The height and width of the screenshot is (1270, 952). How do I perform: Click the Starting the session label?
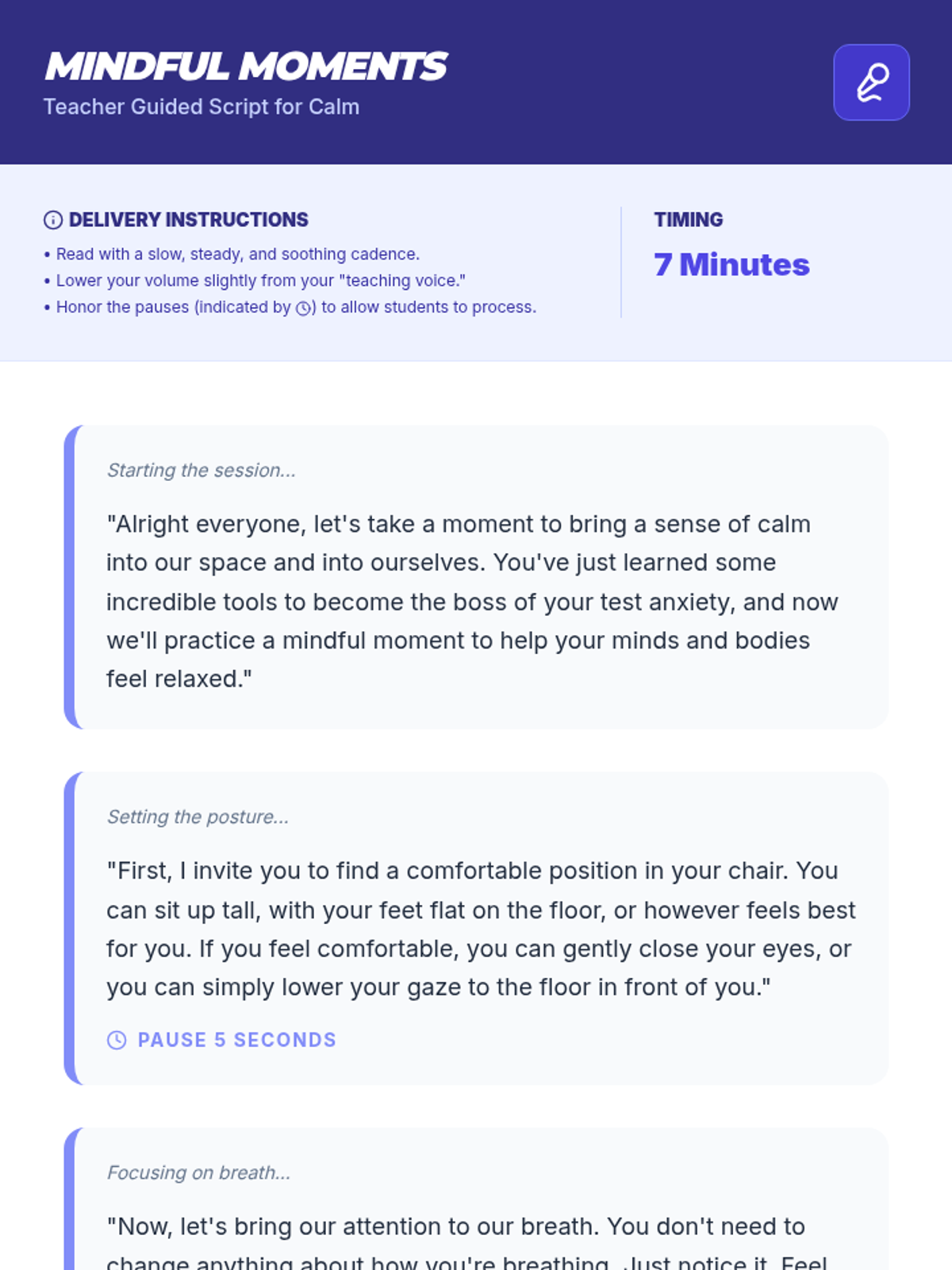(x=202, y=471)
